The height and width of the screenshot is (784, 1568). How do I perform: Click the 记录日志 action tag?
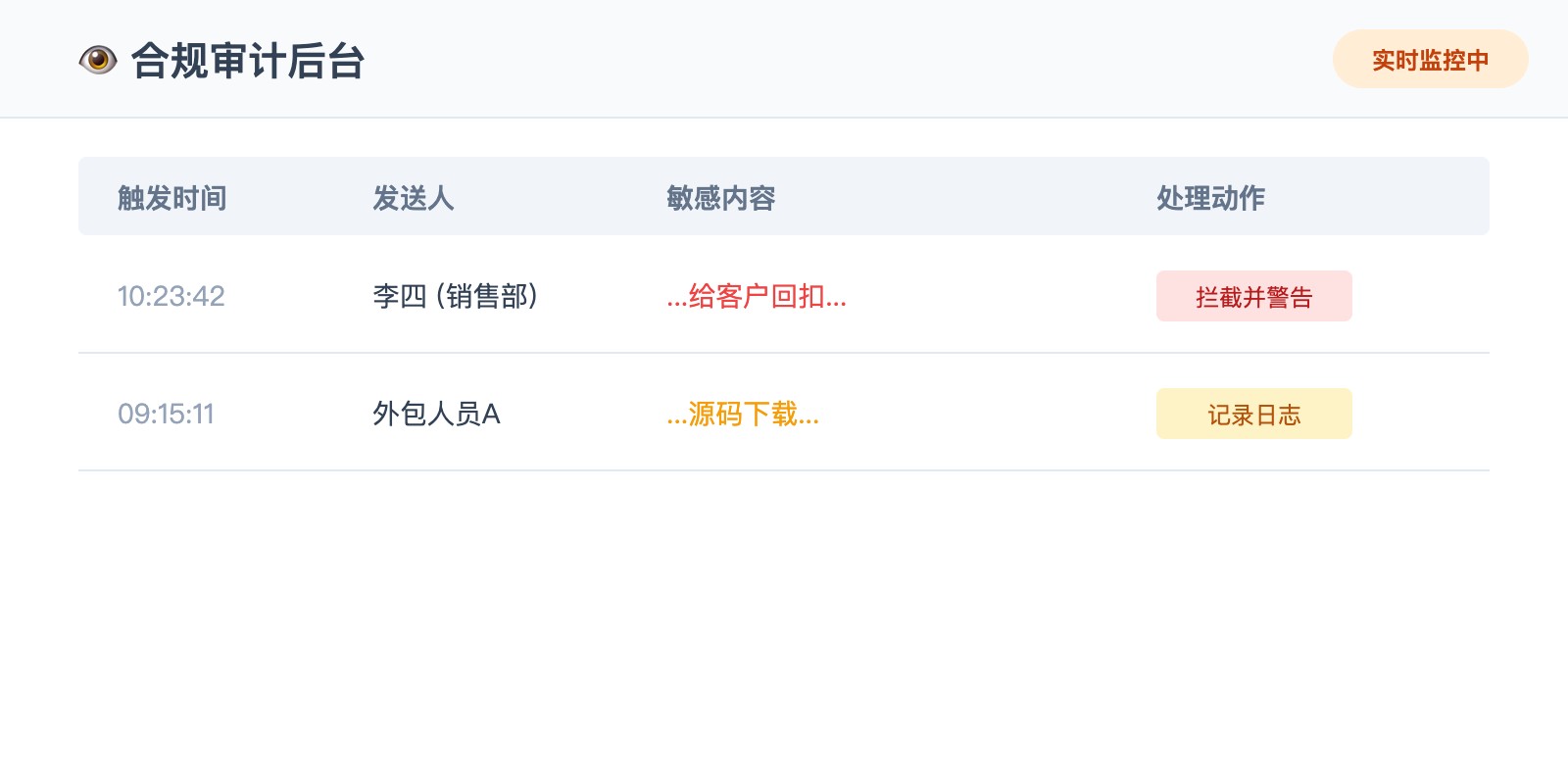point(1253,415)
